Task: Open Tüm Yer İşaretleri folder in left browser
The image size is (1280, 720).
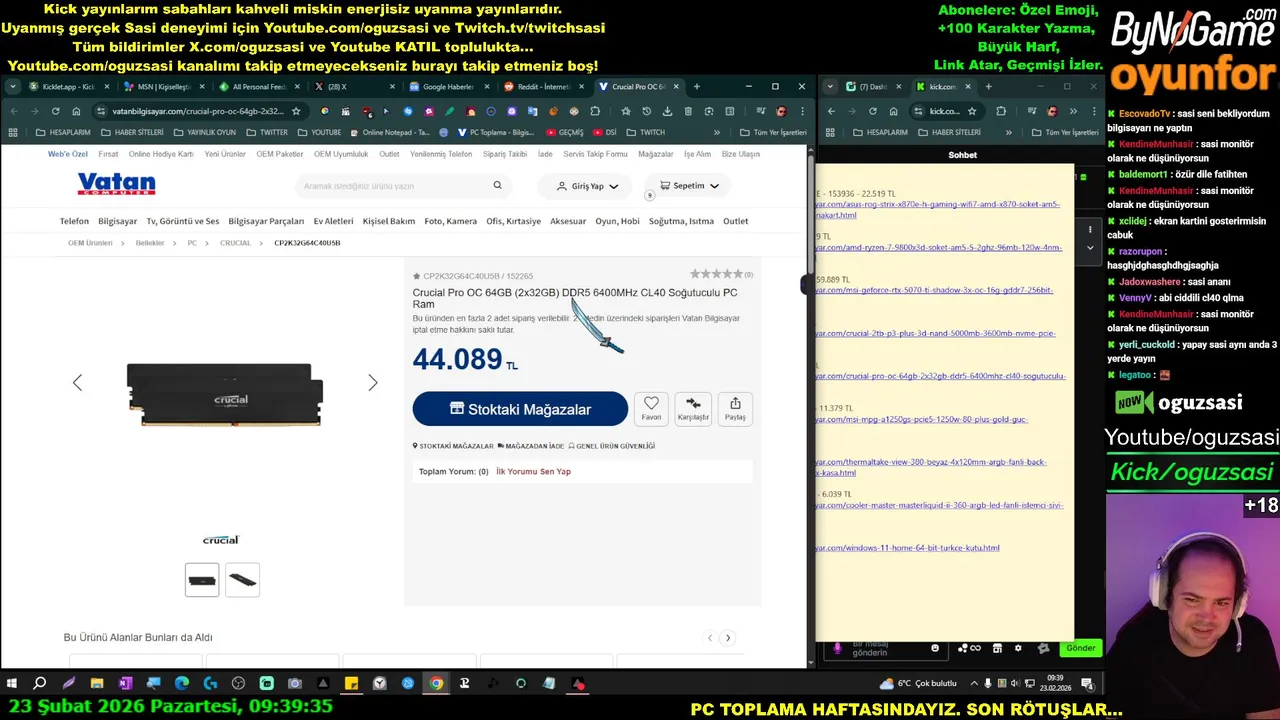Action: coord(773,132)
